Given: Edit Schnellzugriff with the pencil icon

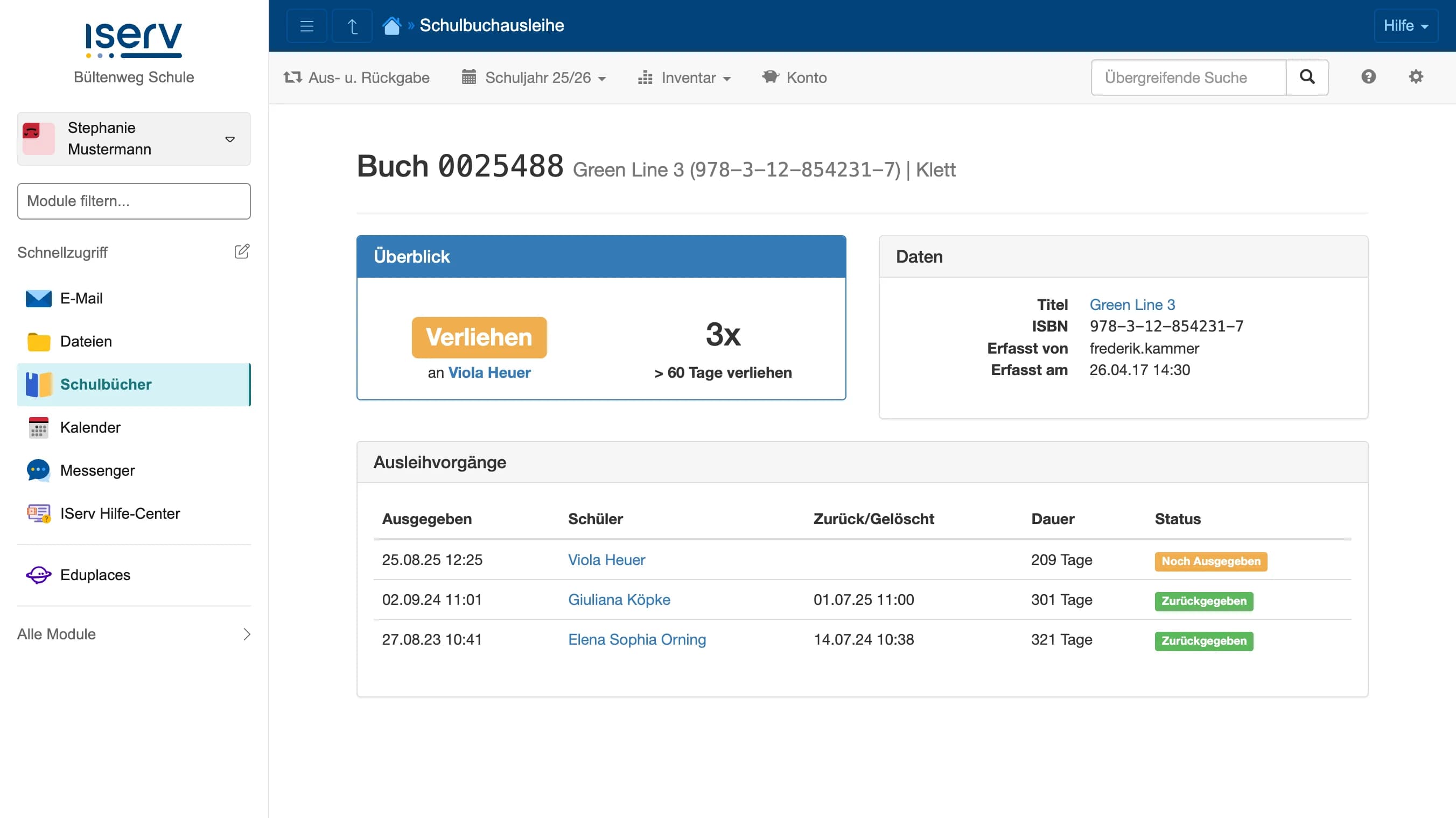Looking at the screenshot, I should click(241, 251).
